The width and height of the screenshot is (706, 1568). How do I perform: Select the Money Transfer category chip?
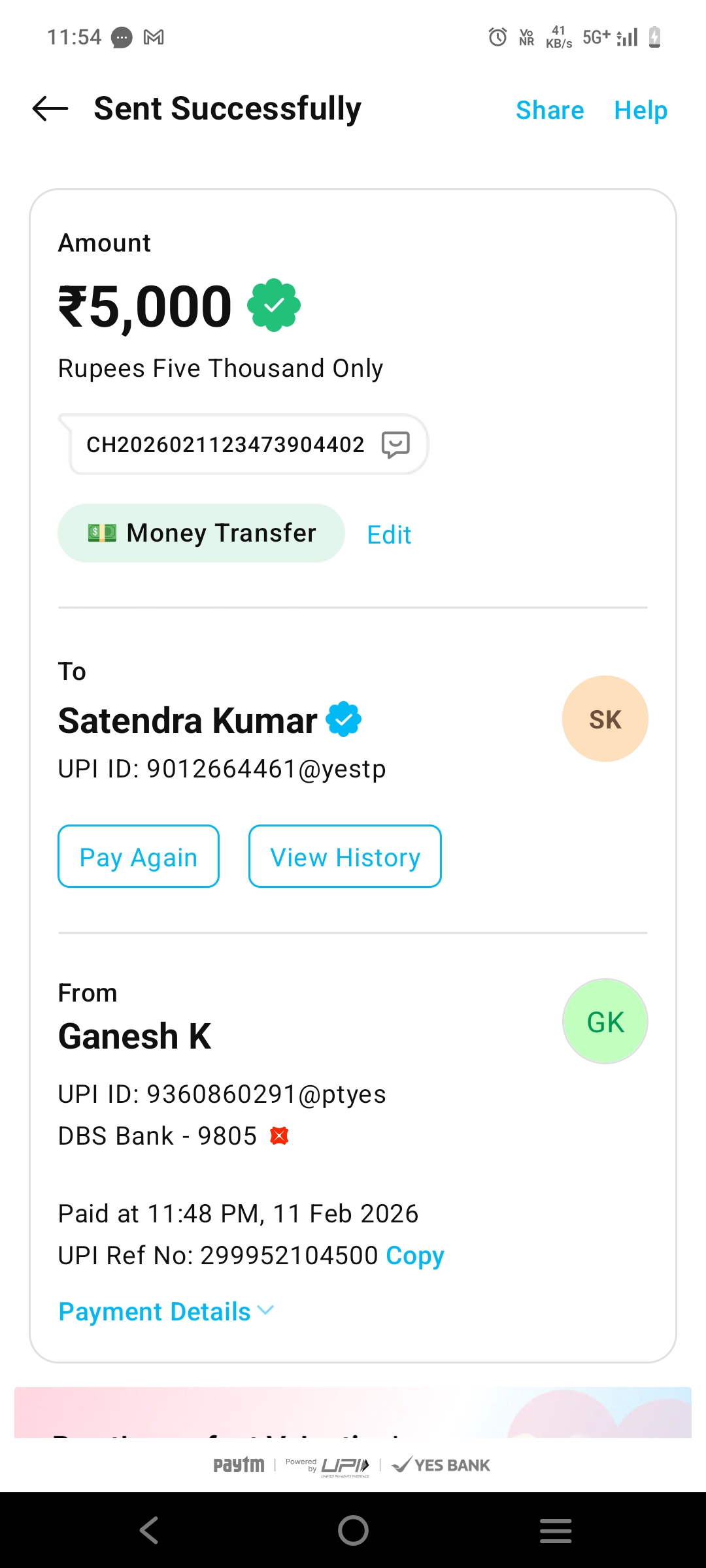201,533
